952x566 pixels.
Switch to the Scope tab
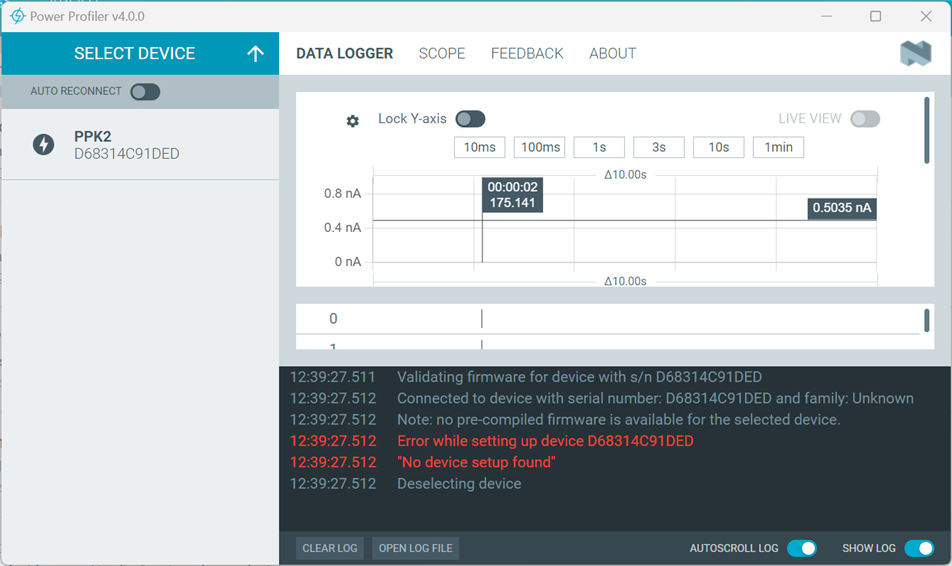tap(442, 53)
